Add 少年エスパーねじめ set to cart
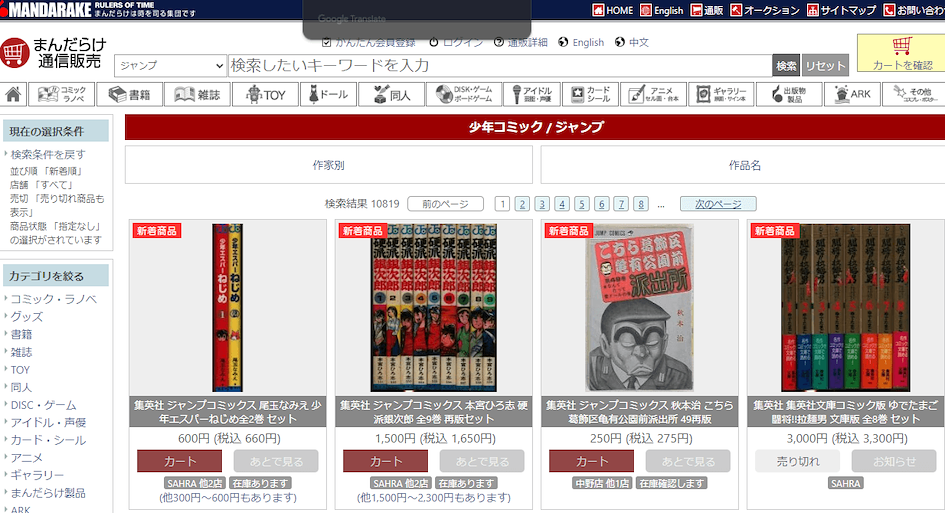 (x=180, y=461)
